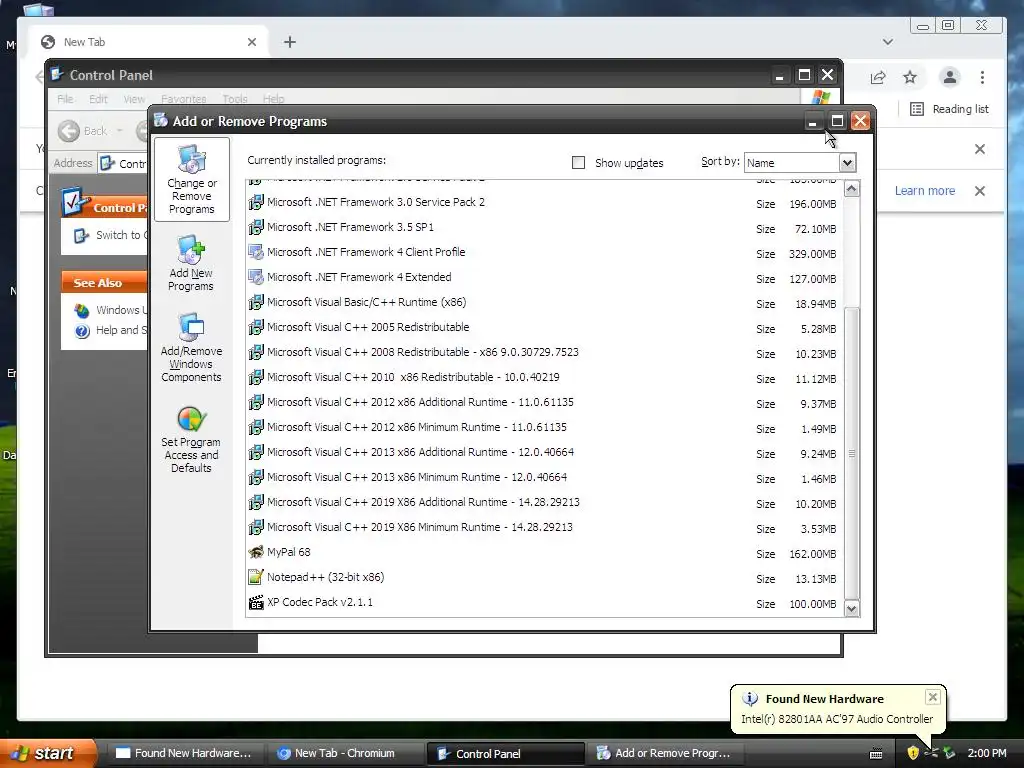Select Visual C++ 2019 X86 Minimum Runtime entry
This screenshot has height=768, width=1024.
[x=545, y=528]
